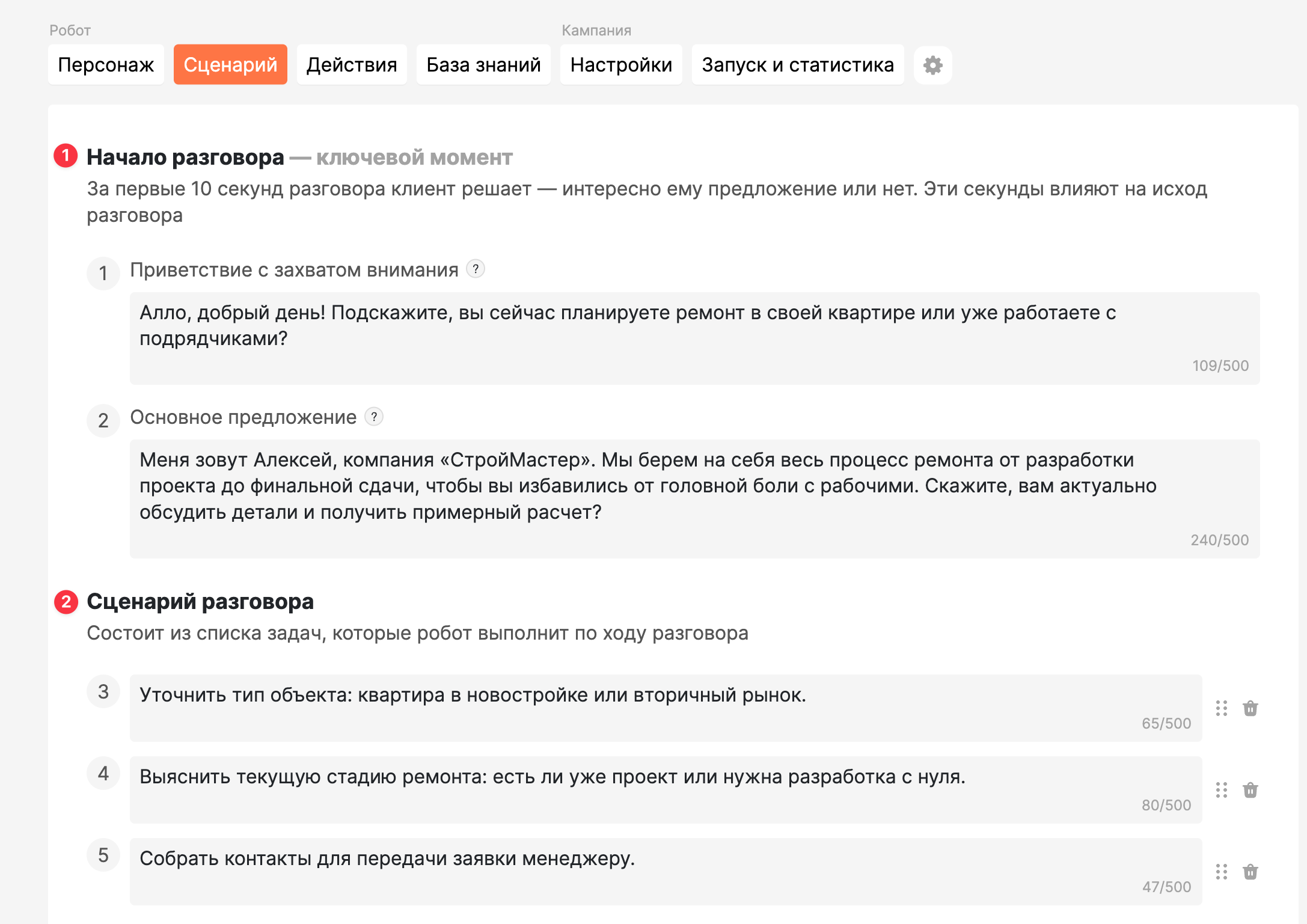Open the gear settings icon beside tabs
Viewport: 1307px width, 924px height.
click(x=932, y=65)
